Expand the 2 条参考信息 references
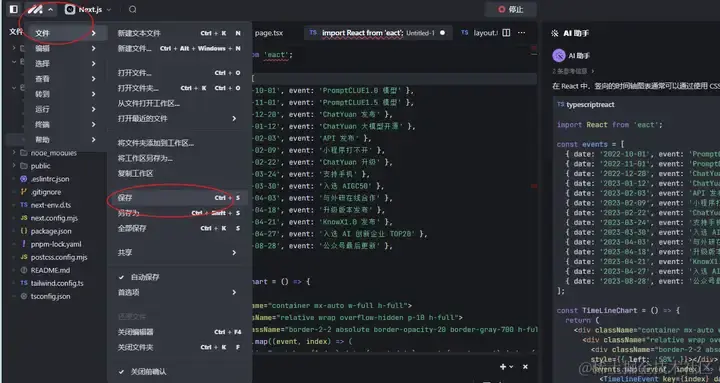Screen dimensions: 720x383 tap(573, 71)
